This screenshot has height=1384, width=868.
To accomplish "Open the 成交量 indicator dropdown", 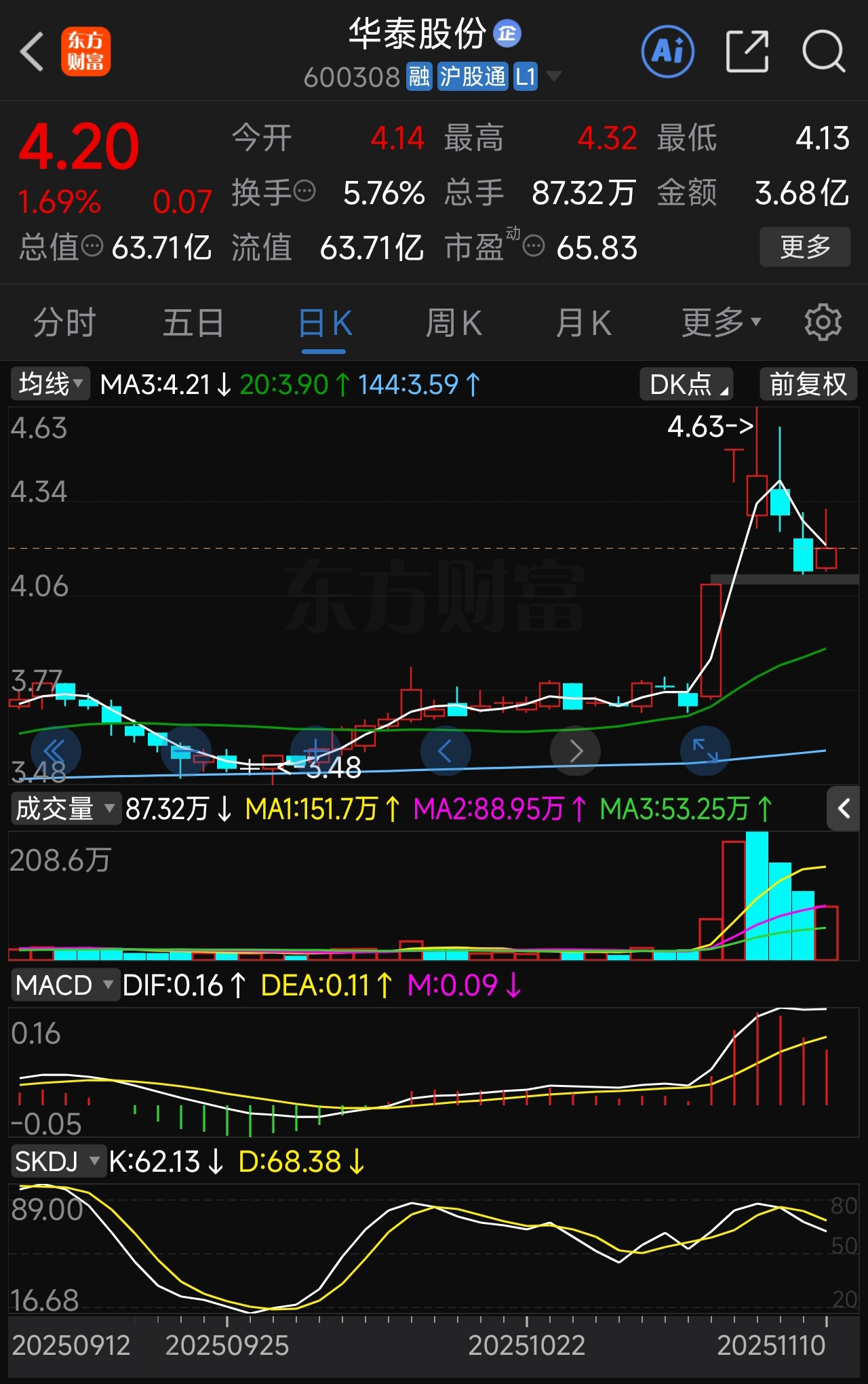I will (x=66, y=808).
